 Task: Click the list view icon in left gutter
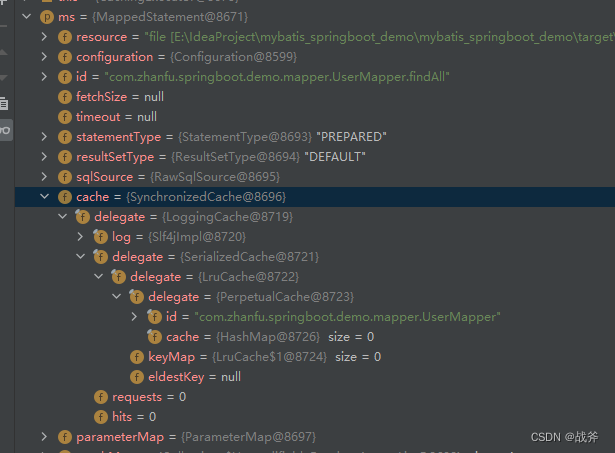click(x=4, y=104)
